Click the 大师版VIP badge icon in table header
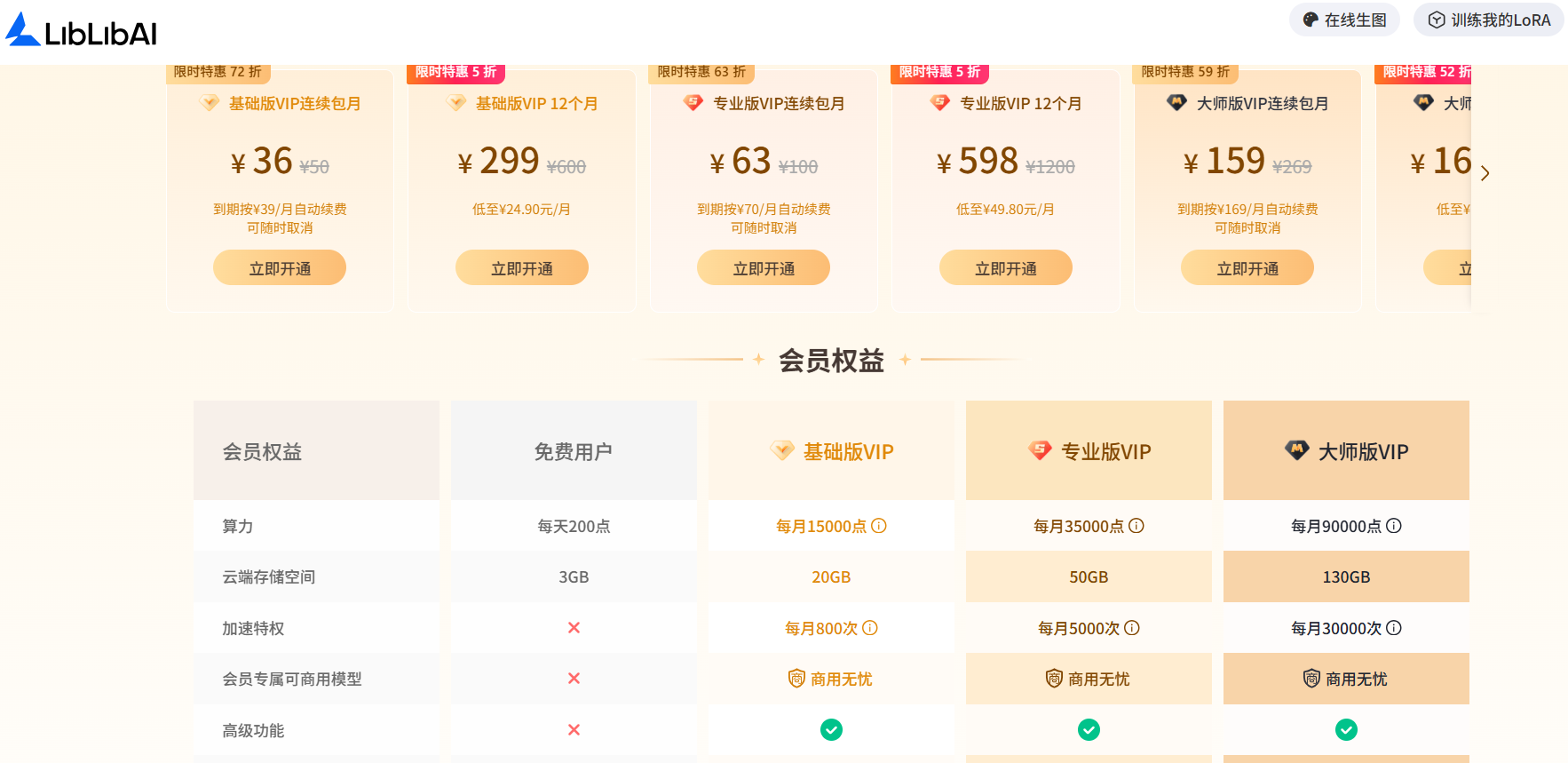1568x763 pixels. [1295, 450]
